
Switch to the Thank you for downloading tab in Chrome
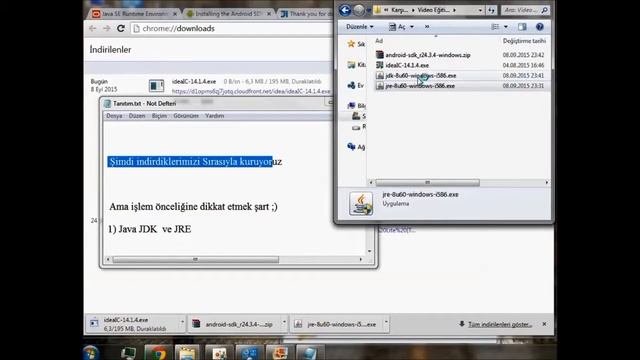pyautogui.click(x=306, y=14)
